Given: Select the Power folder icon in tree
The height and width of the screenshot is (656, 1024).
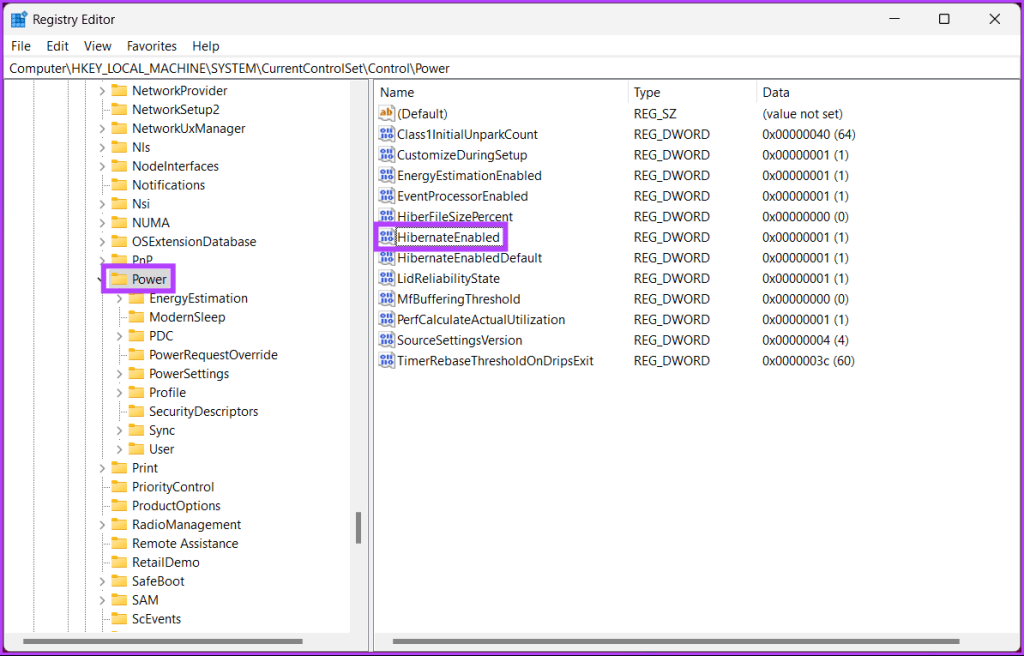Looking at the screenshot, I should pyautogui.click(x=119, y=280).
